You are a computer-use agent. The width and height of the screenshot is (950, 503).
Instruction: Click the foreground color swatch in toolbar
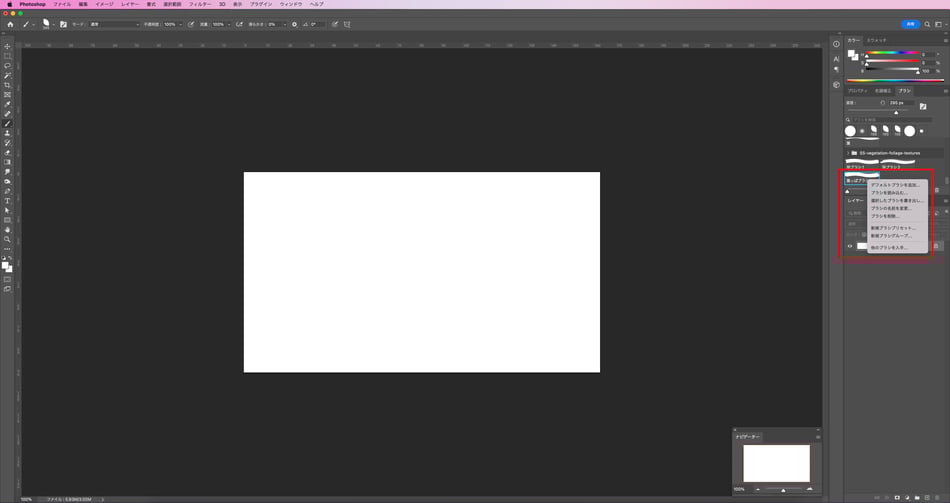[x=5, y=265]
